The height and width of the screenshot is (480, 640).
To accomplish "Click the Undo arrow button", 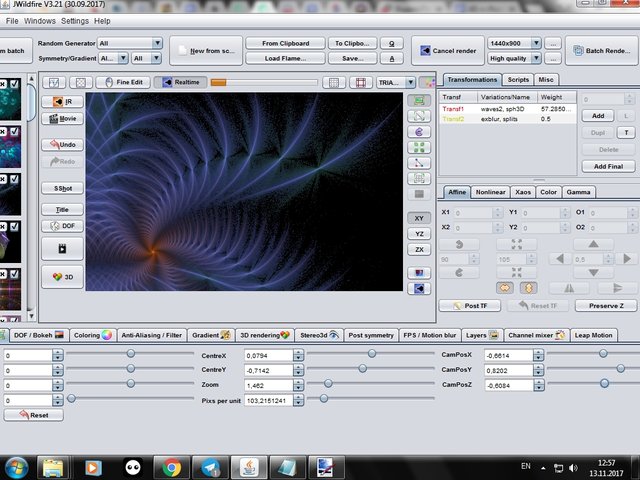I will pyautogui.click(x=62, y=144).
